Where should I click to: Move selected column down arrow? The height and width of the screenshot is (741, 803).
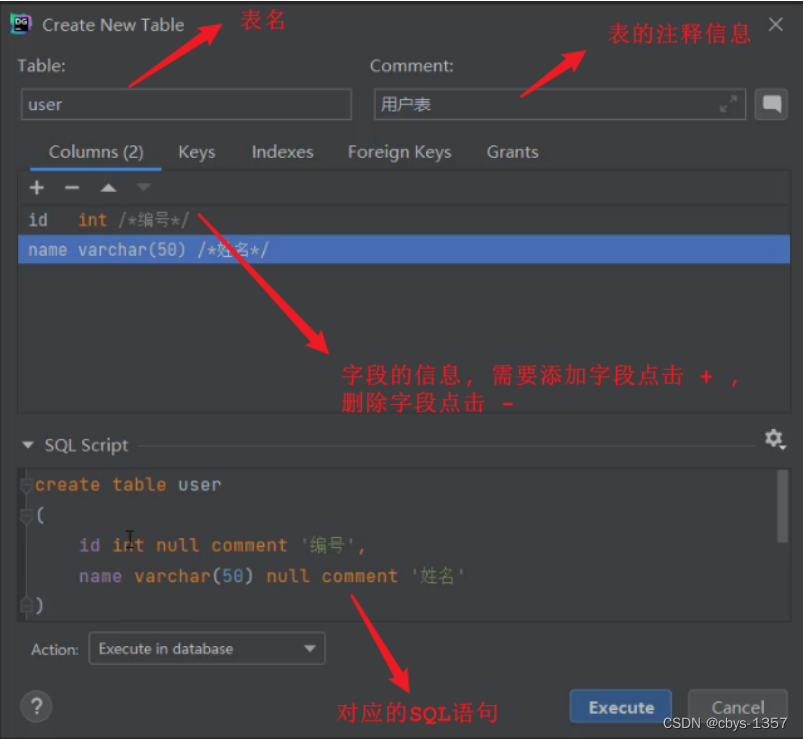point(144,187)
